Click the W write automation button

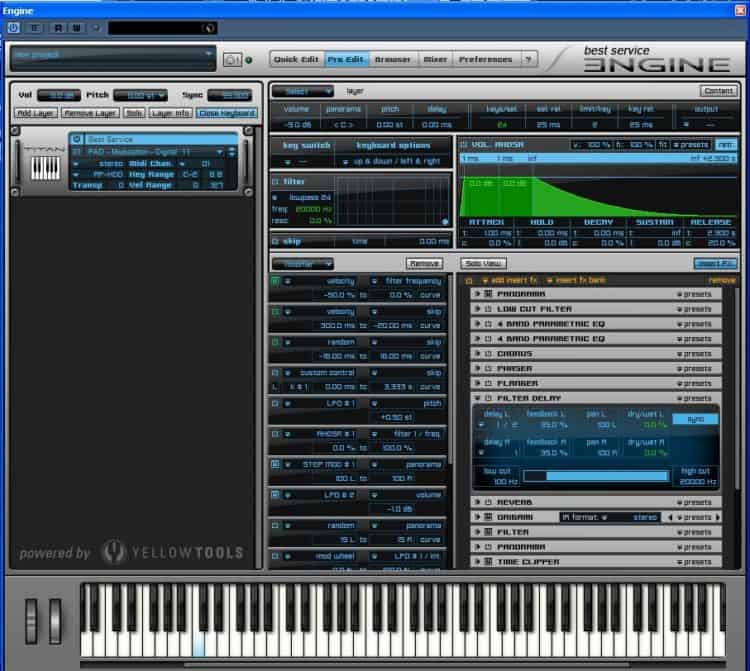[x=76, y=28]
